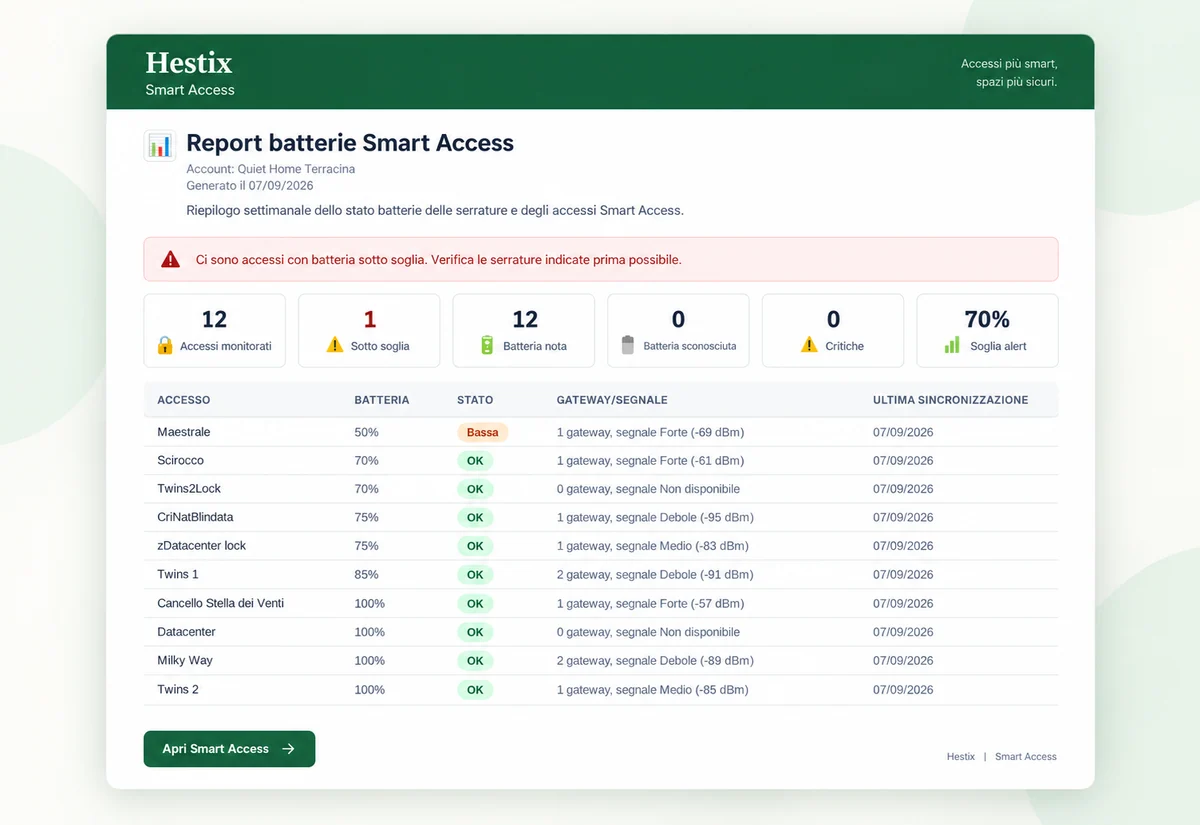
Task: Select the Maestrale access name
Action: pyautogui.click(x=184, y=432)
